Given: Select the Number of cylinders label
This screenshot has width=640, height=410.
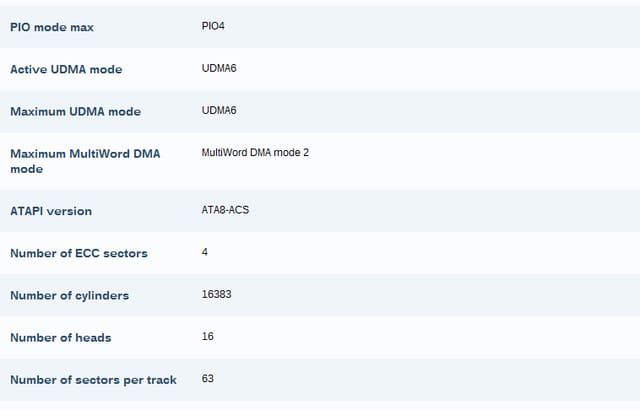Looking at the screenshot, I should tap(69, 295).
